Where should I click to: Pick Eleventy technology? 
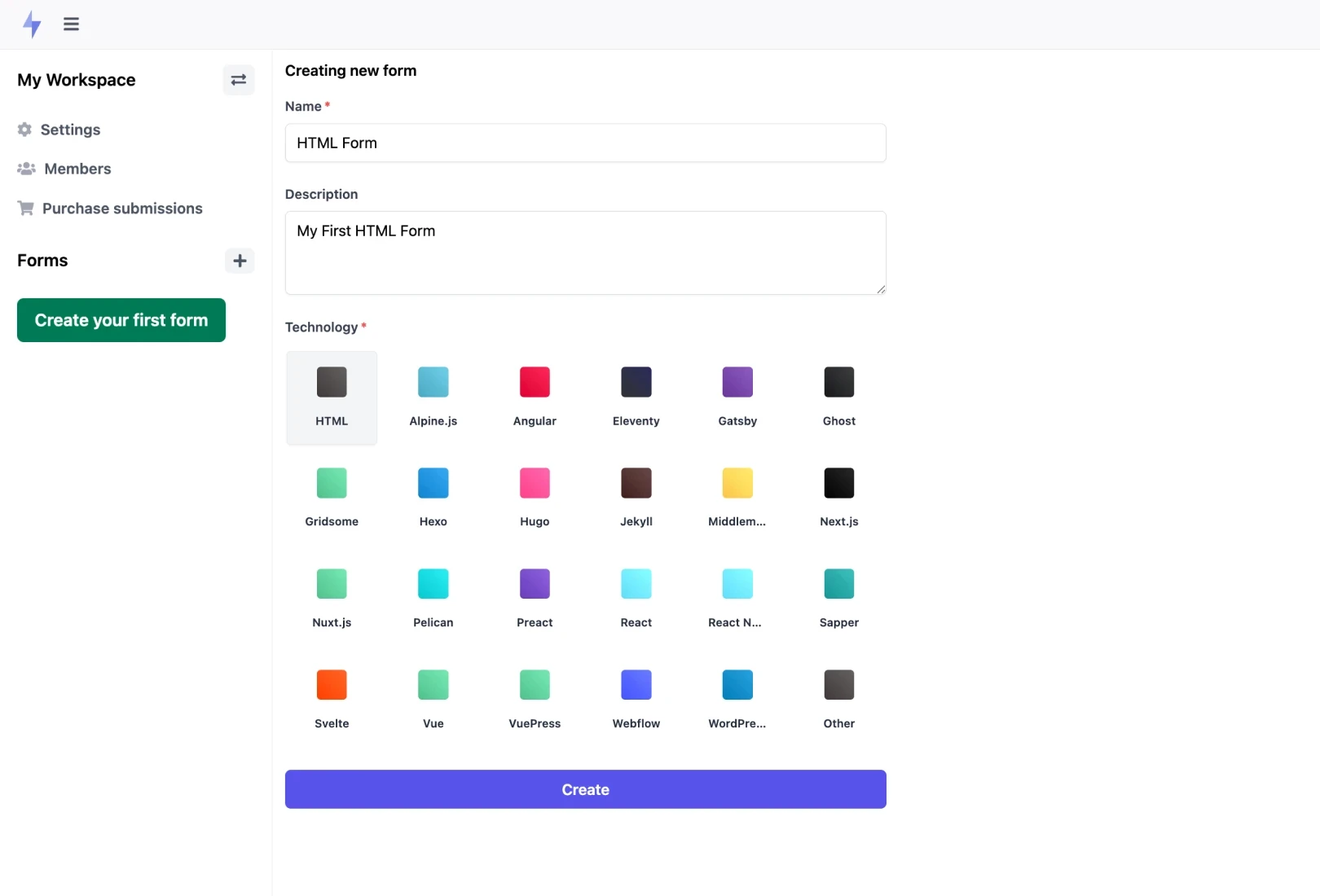click(636, 397)
